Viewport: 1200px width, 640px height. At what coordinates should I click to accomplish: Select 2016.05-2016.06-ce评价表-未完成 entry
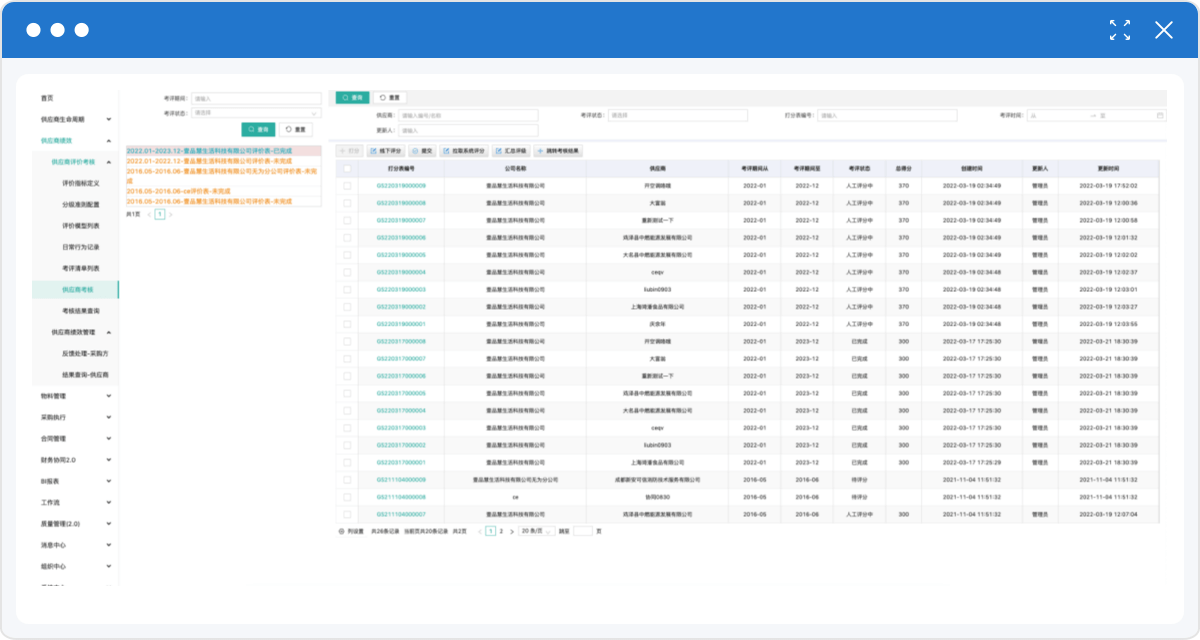223,191
